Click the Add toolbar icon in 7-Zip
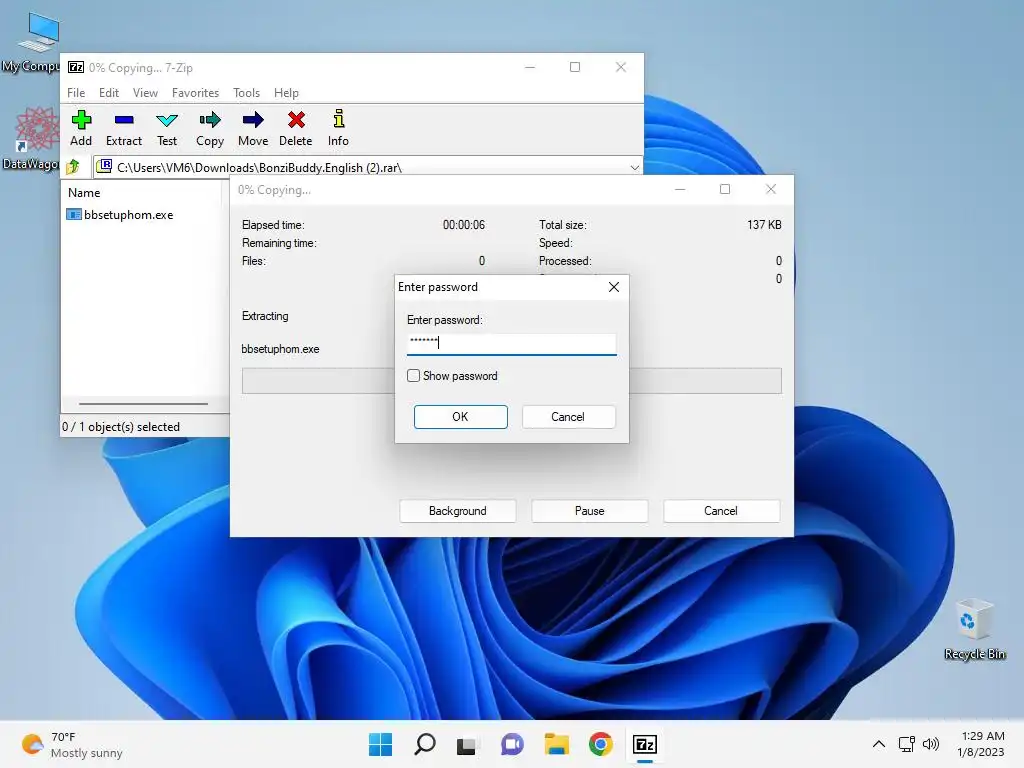The width and height of the screenshot is (1024, 768). (81, 128)
